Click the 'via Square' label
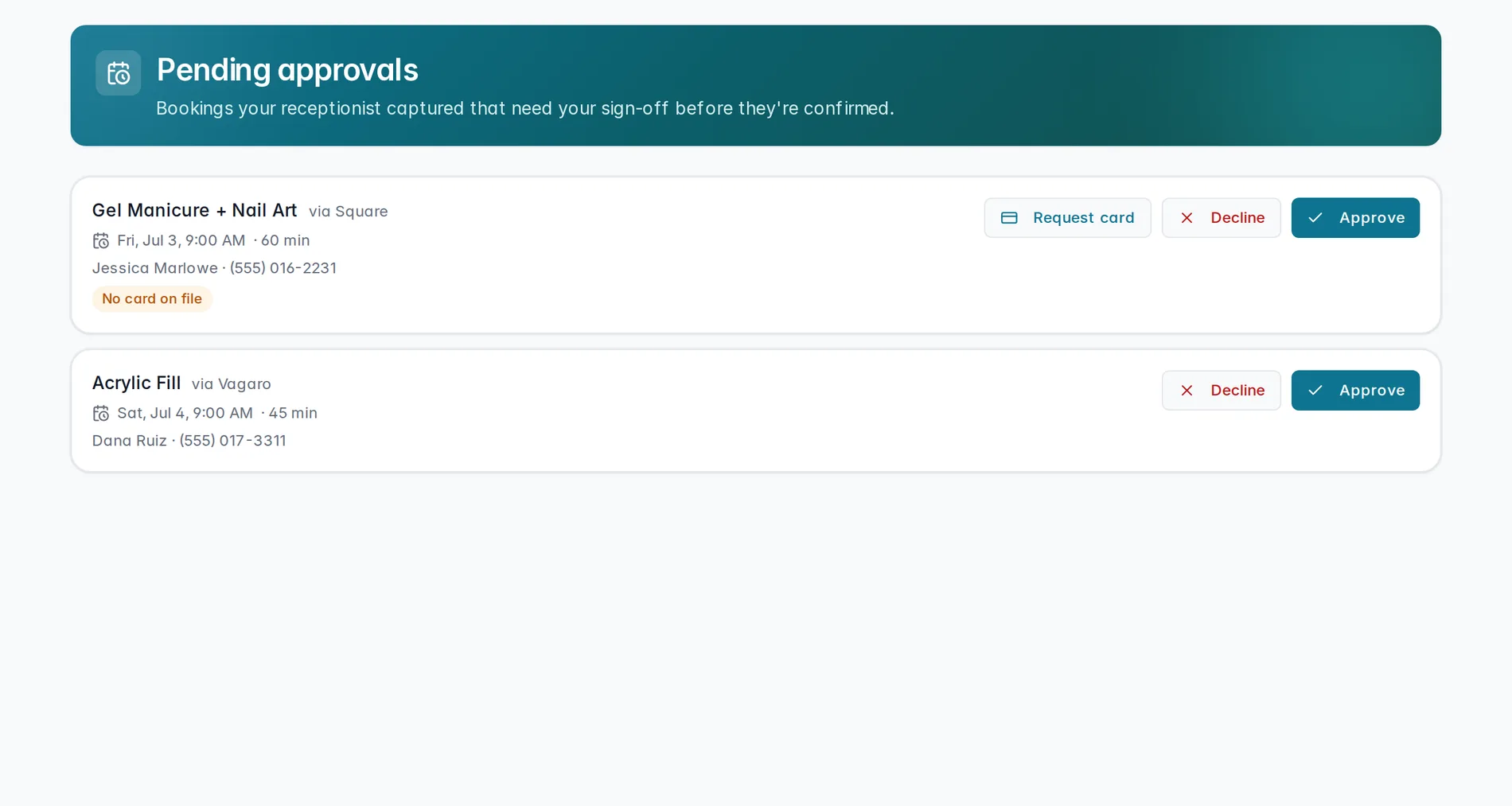Viewport: 1512px width, 806px height. (349, 212)
